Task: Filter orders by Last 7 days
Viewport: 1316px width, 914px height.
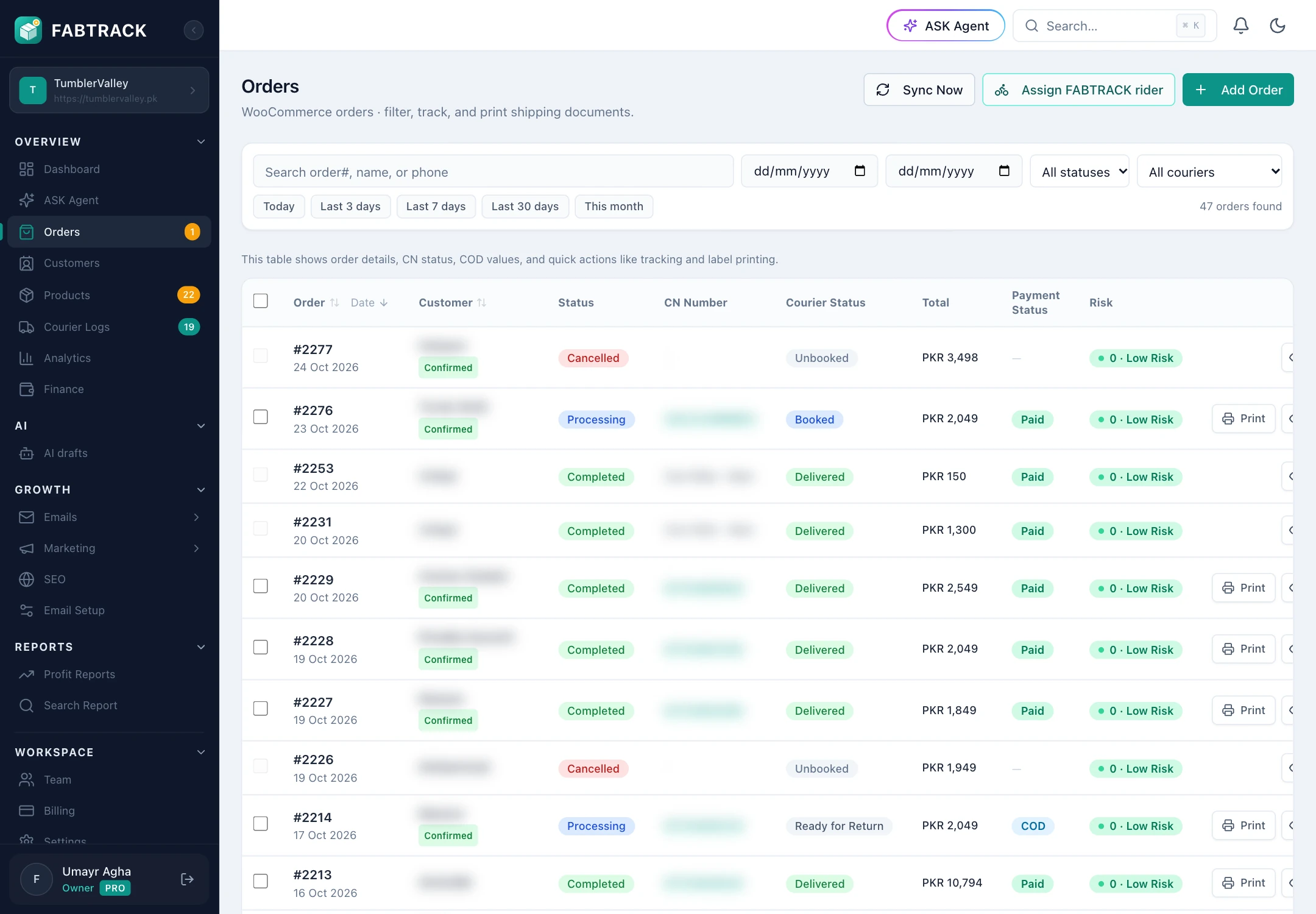Action: (x=436, y=206)
